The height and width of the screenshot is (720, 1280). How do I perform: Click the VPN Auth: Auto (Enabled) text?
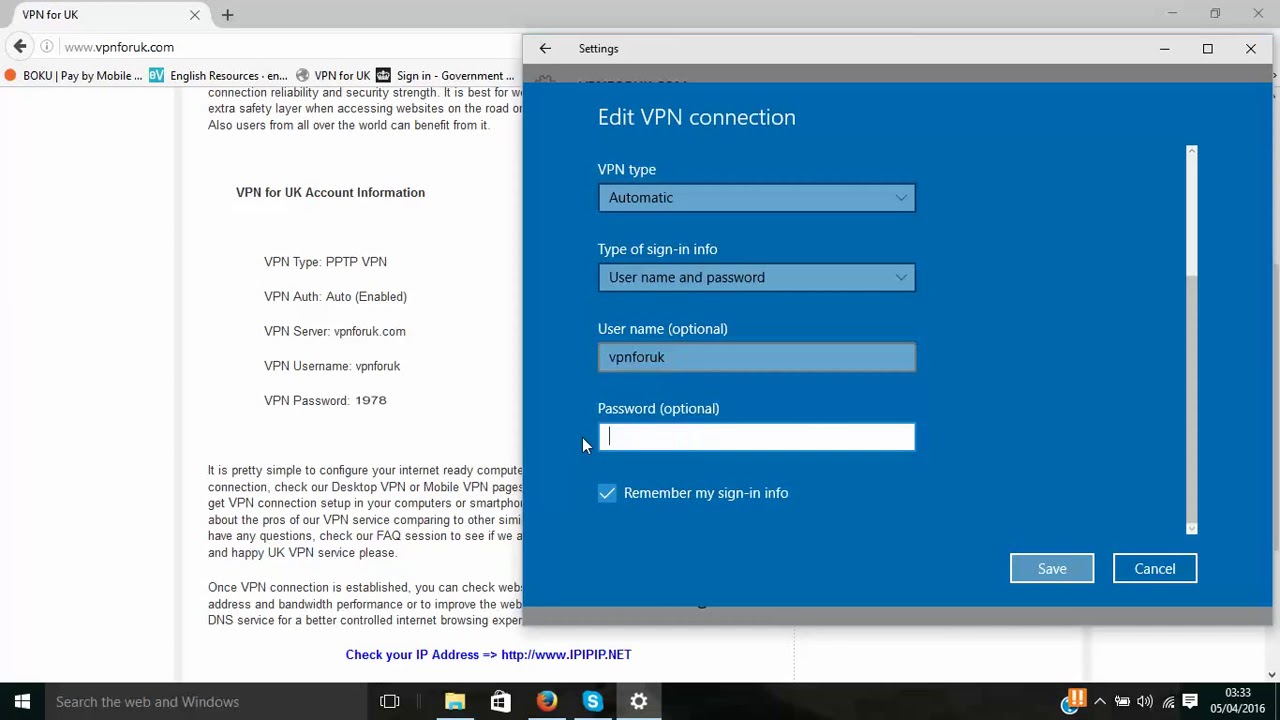click(335, 297)
